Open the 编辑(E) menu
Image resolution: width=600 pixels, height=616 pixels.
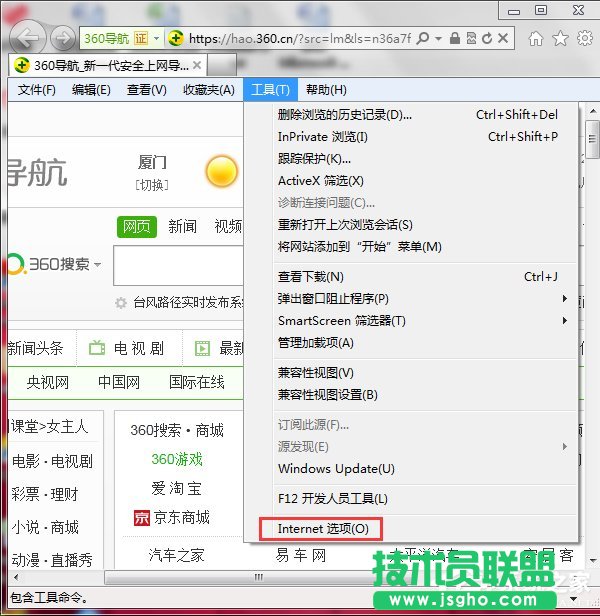coord(91,90)
